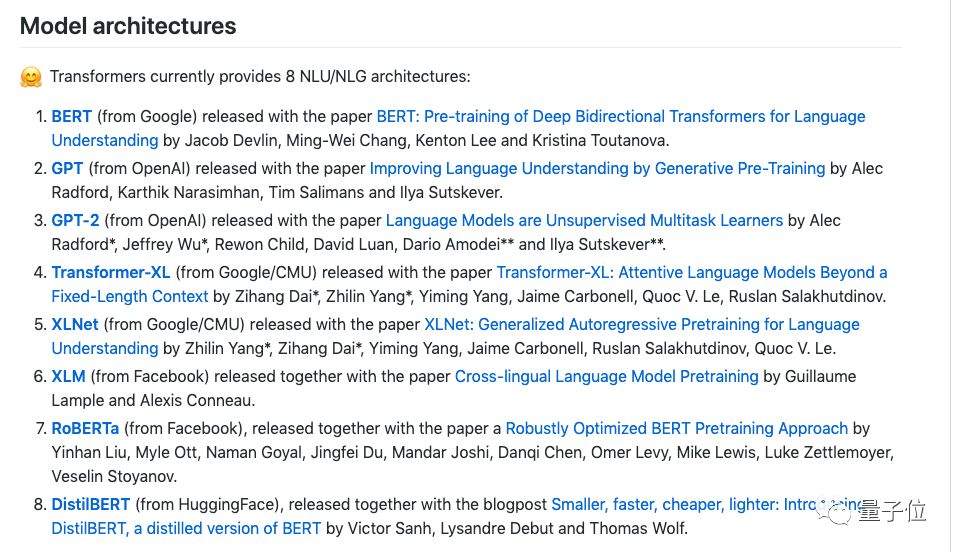Click the bold DistilBERT model link
957x552 pixels.
click(91, 504)
